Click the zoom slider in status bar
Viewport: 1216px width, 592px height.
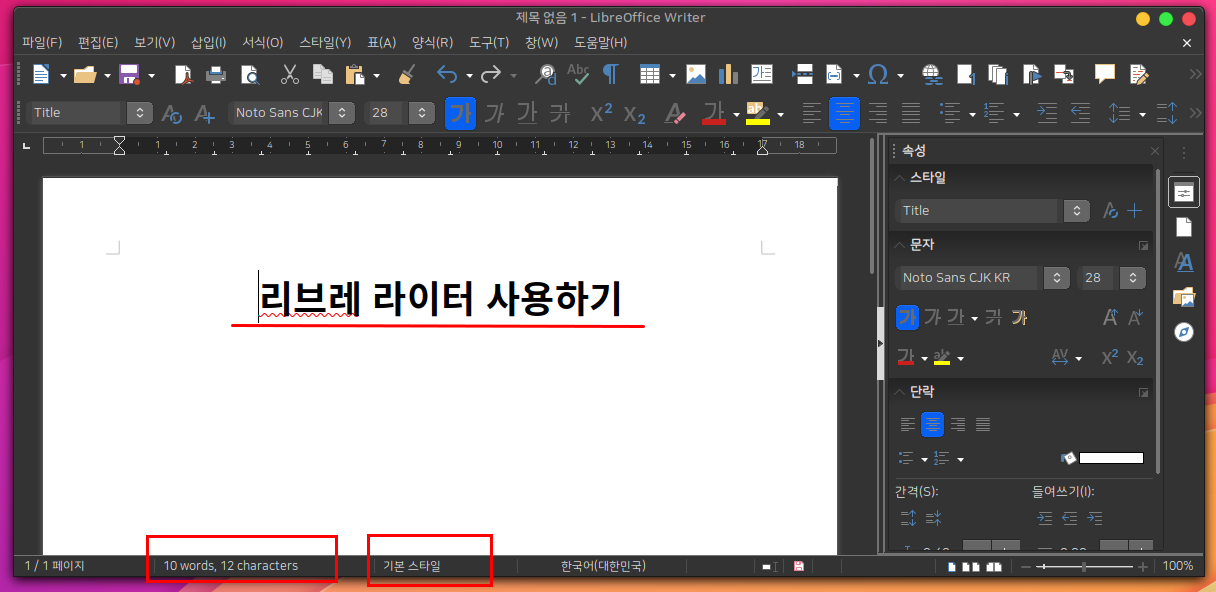(x=1084, y=567)
